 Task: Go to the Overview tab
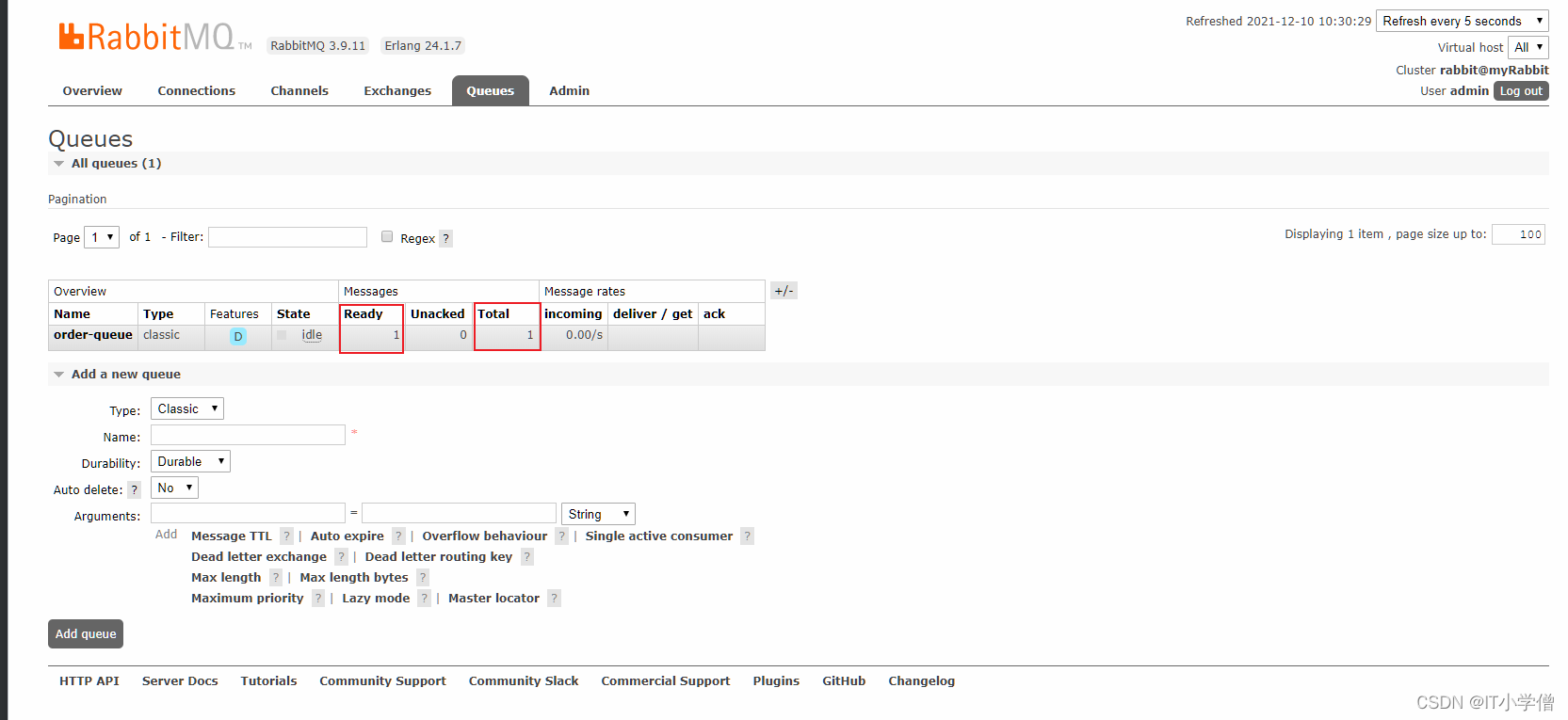(x=92, y=91)
